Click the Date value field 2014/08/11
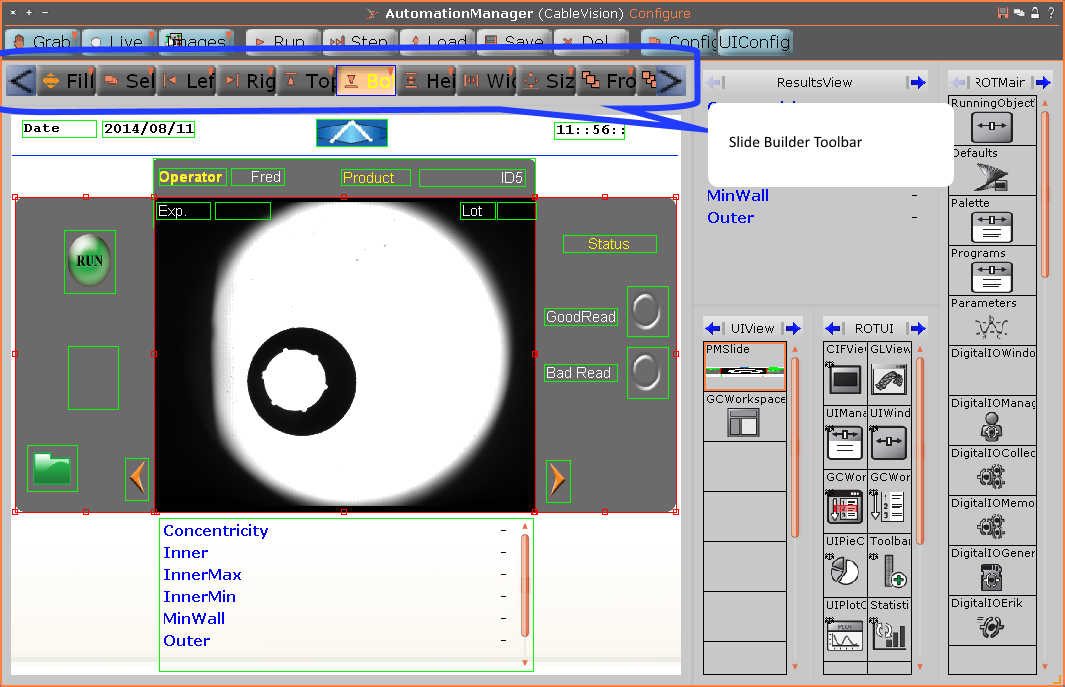 pyautogui.click(x=149, y=129)
